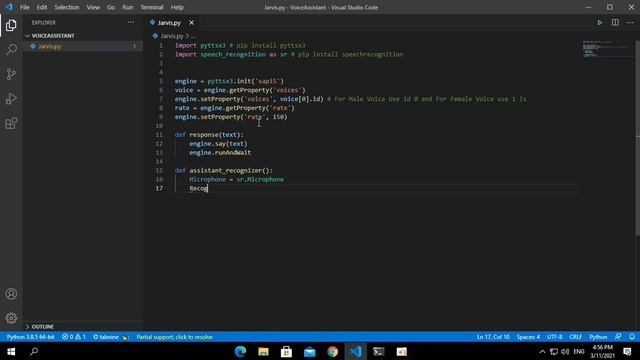The width and height of the screenshot is (640, 360).
Task: Open the Extensions view
Action: (x=11, y=123)
